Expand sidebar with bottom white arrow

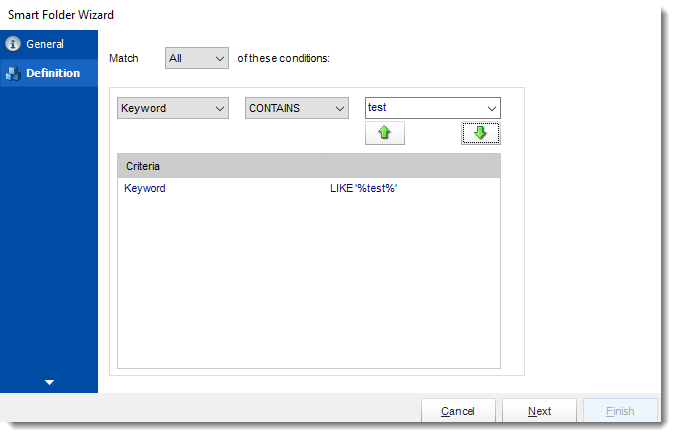coord(49,382)
